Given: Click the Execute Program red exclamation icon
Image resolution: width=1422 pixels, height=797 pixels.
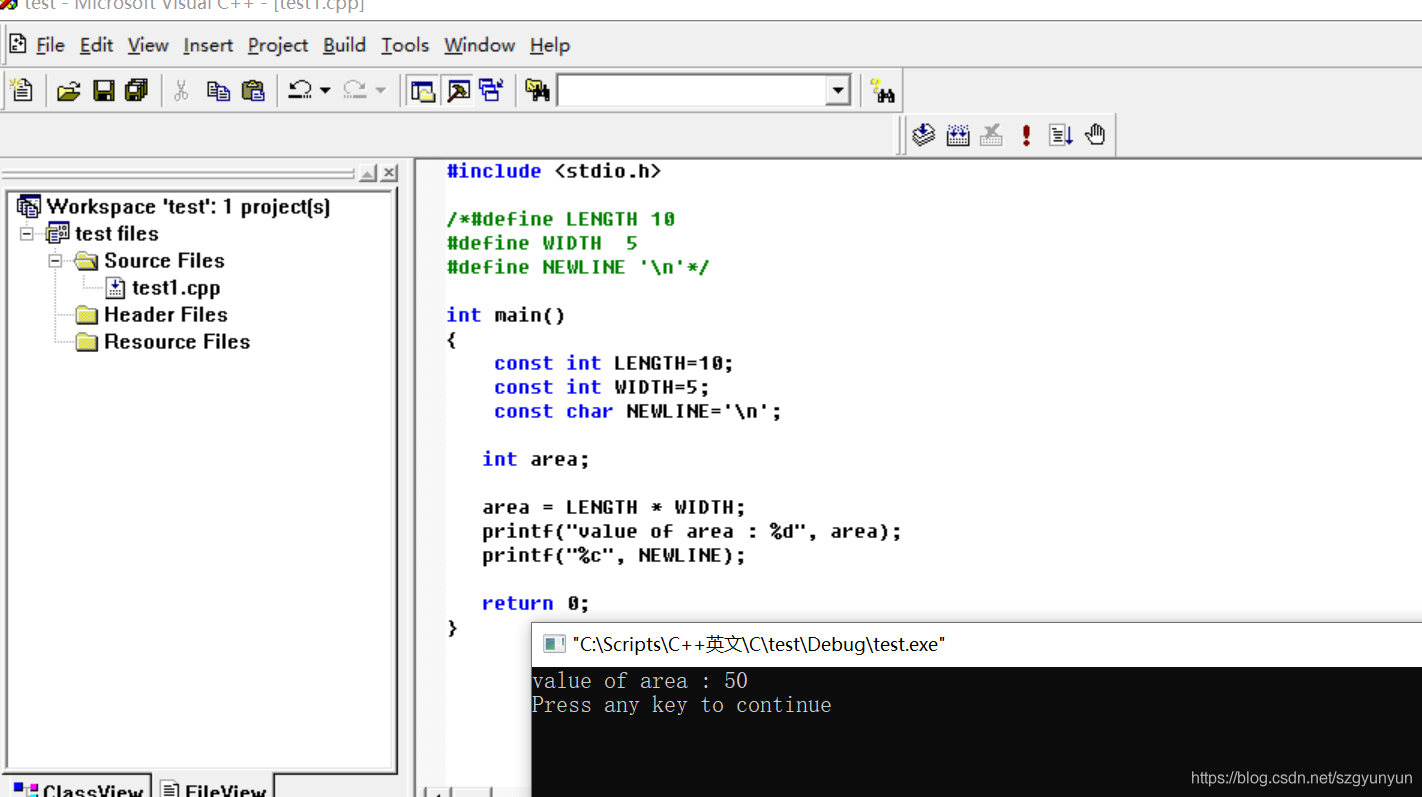Looking at the screenshot, I should (1026, 135).
